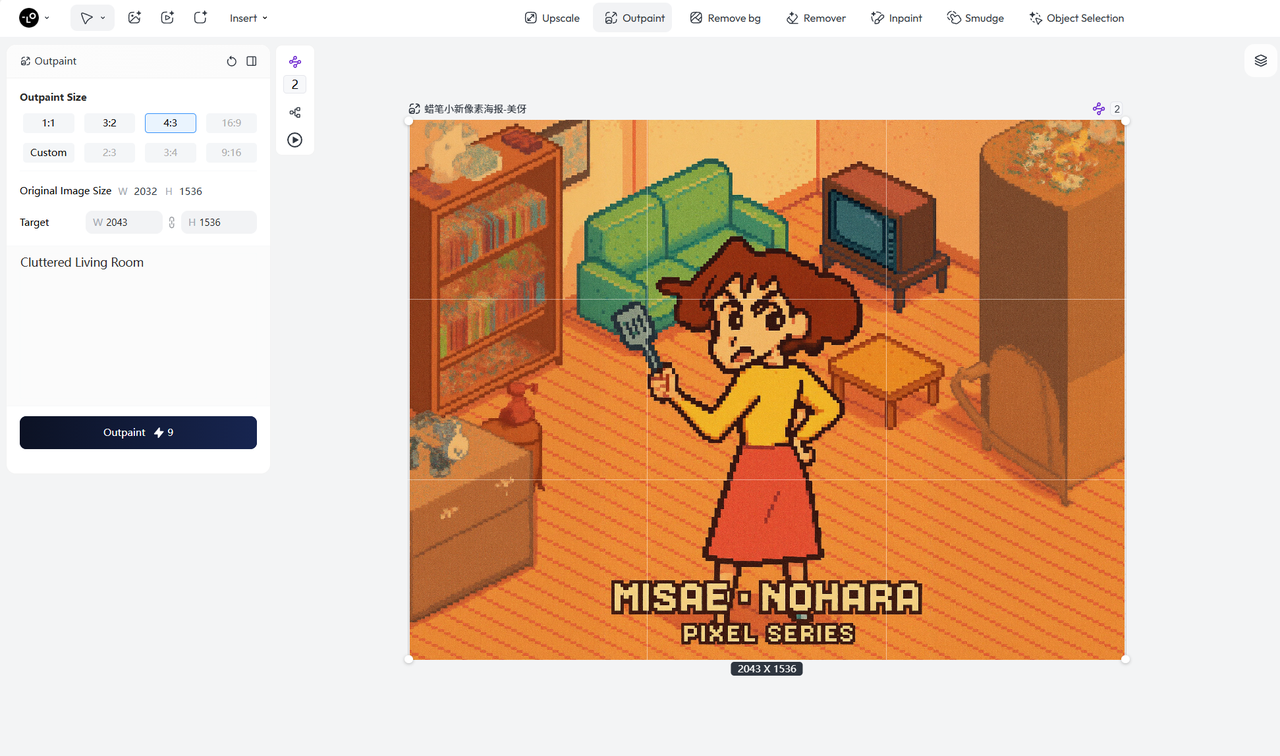The width and height of the screenshot is (1280, 756).
Task: Choose the Remove bg tool
Action: 725,18
